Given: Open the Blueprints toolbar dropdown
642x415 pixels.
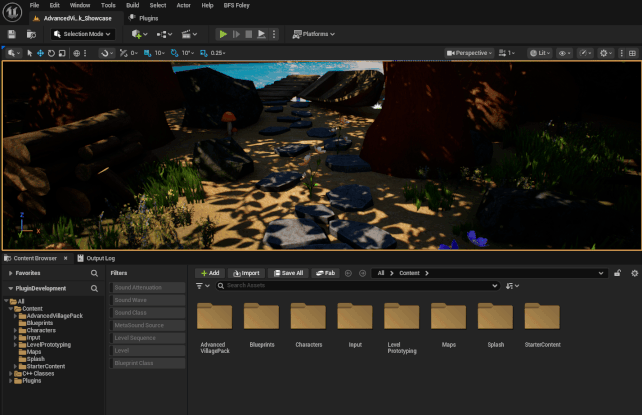Looking at the screenshot, I should (x=164, y=34).
